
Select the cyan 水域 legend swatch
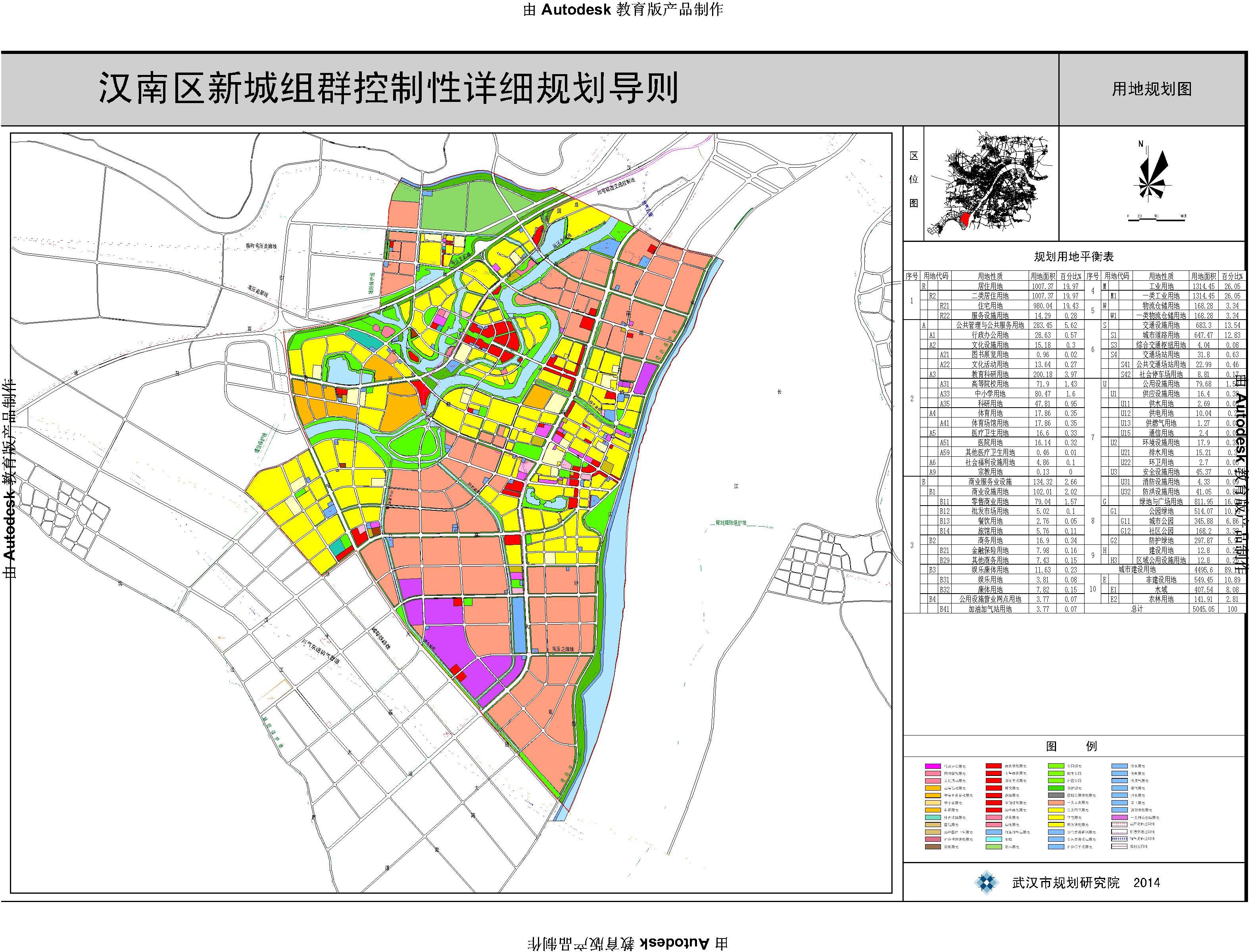tap(995, 840)
